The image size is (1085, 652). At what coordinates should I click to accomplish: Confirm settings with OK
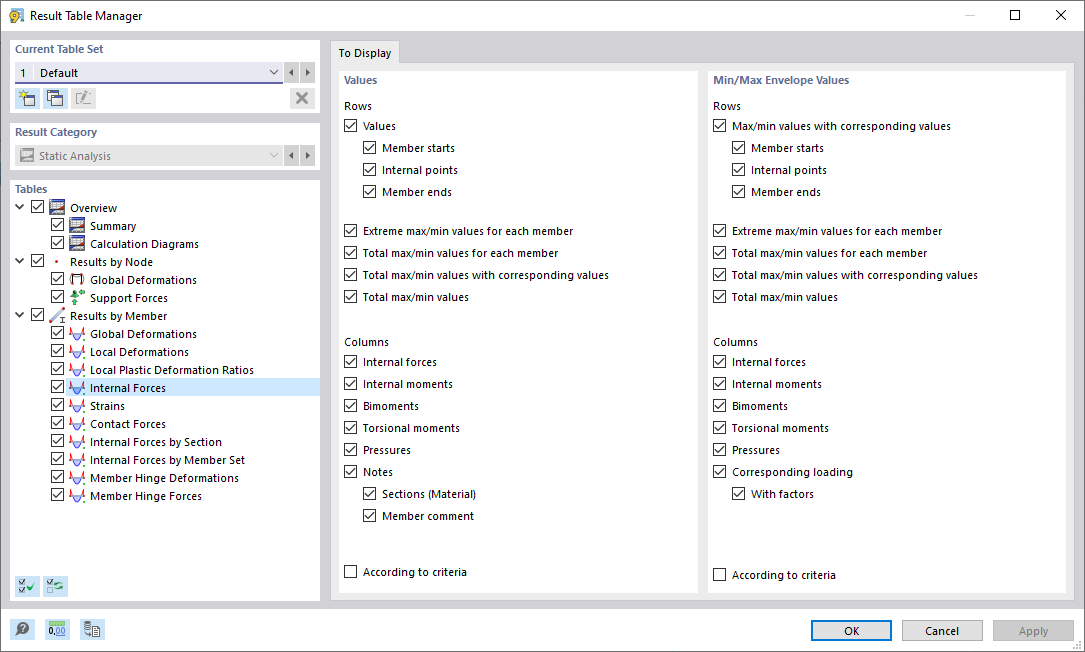[851, 630]
